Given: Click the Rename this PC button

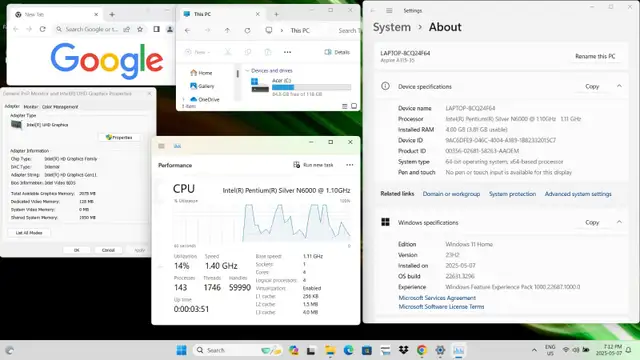Looking at the screenshot, I should tap(595, 56).
